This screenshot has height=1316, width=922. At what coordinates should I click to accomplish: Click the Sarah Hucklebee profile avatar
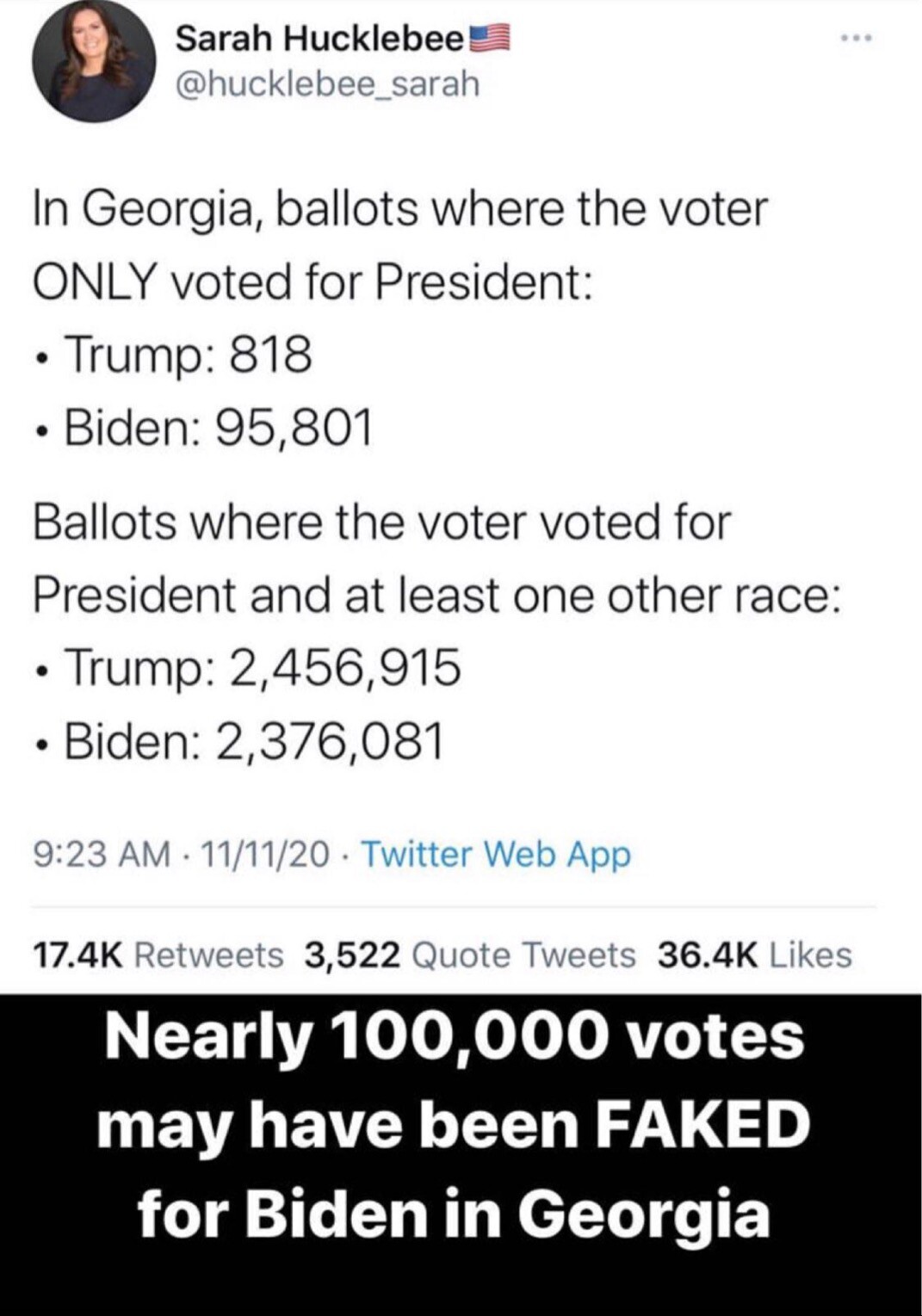pyautogui.click(x=94, y=61)
